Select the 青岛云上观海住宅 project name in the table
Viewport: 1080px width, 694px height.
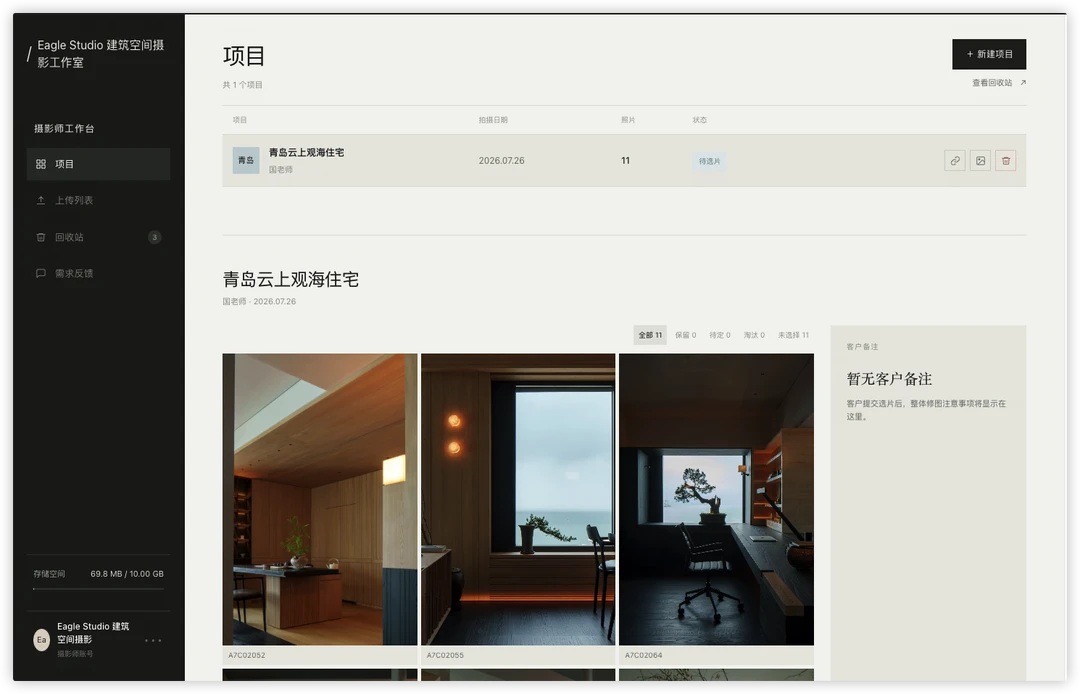point(307,153)
